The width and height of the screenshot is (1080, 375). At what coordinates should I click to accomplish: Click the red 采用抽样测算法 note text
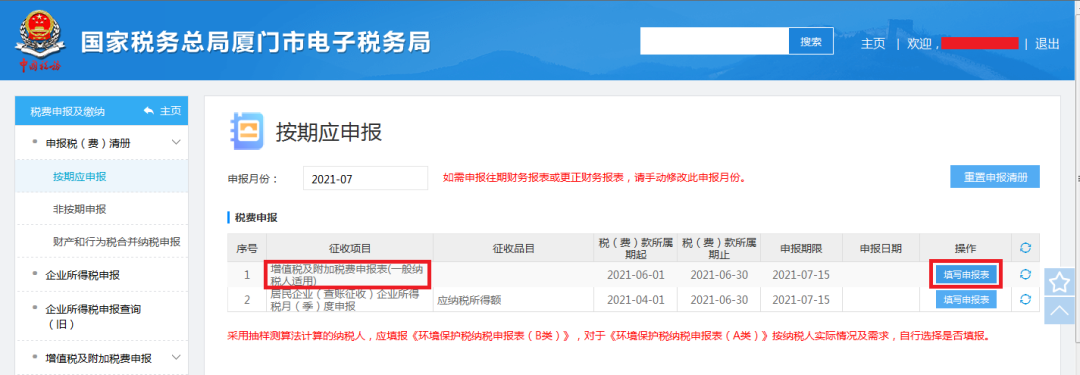pos(608,337)
